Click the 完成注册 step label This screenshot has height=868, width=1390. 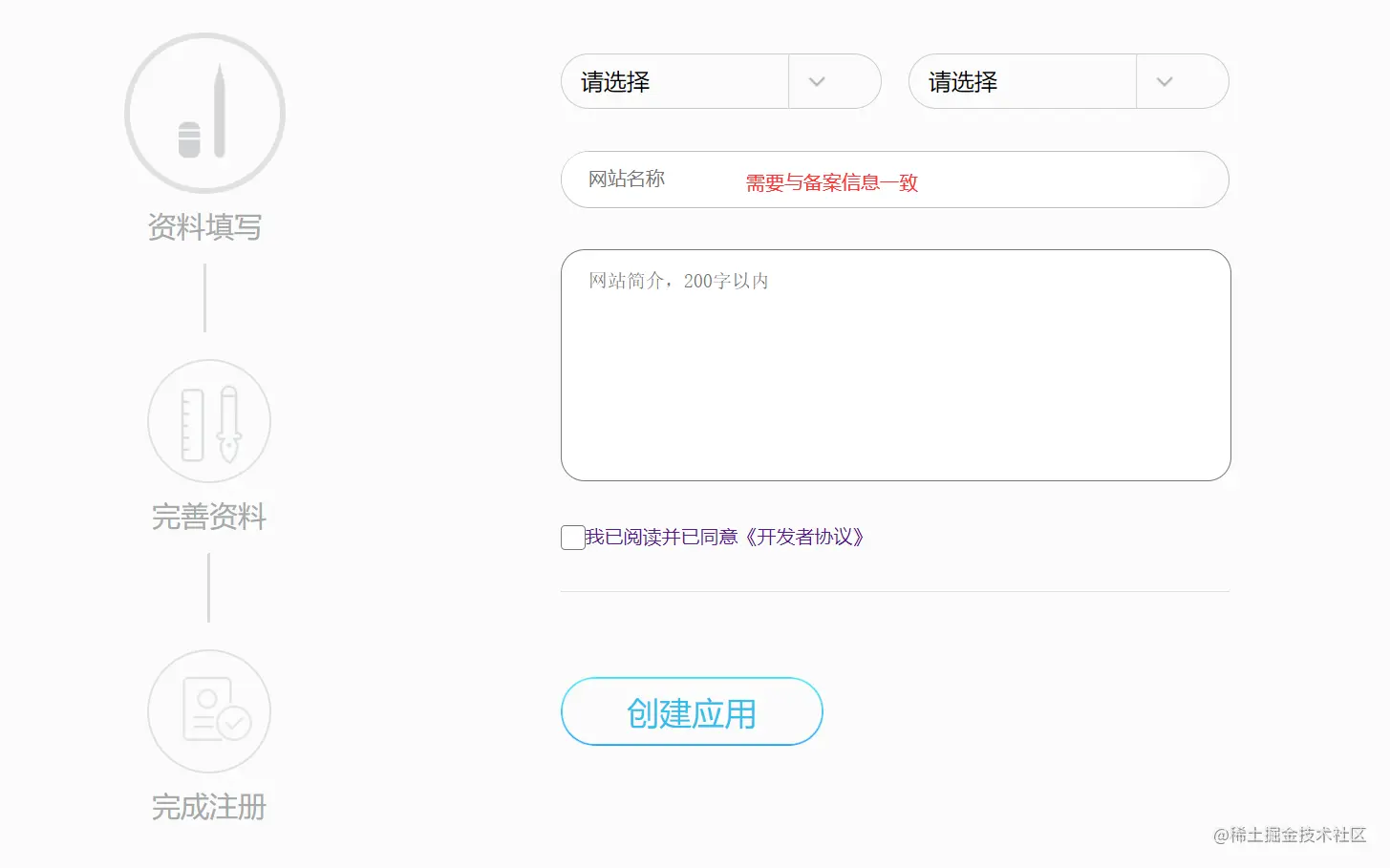(208, 807)
